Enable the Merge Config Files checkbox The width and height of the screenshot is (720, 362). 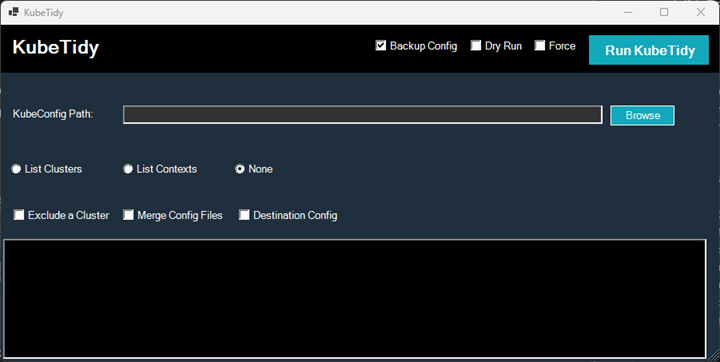pos(128,215)
